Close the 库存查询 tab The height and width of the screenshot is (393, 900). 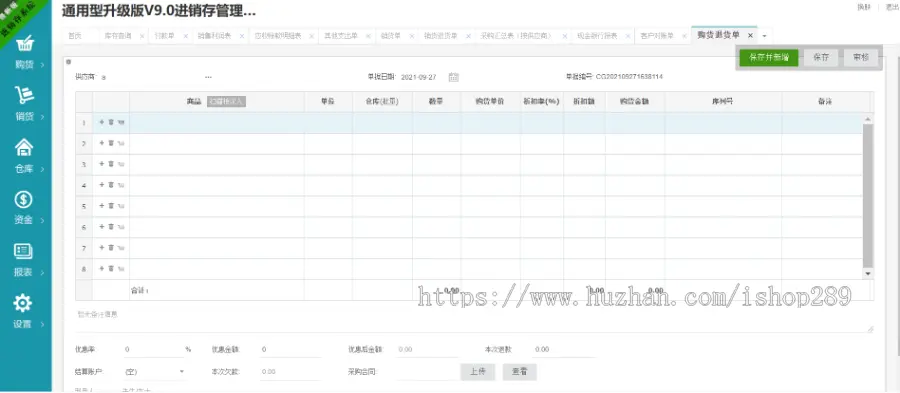pyautogui.click(x=142, y=36)
